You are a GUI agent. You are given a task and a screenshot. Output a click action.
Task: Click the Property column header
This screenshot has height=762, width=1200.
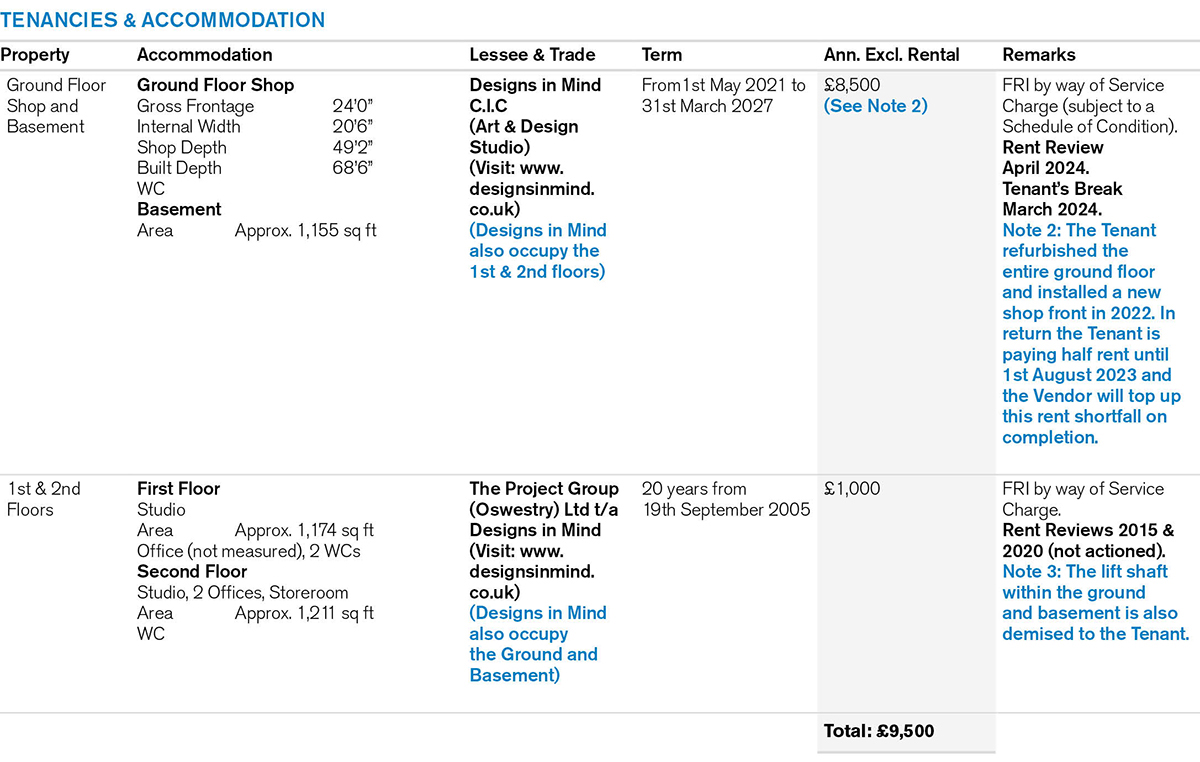(35, 55)
